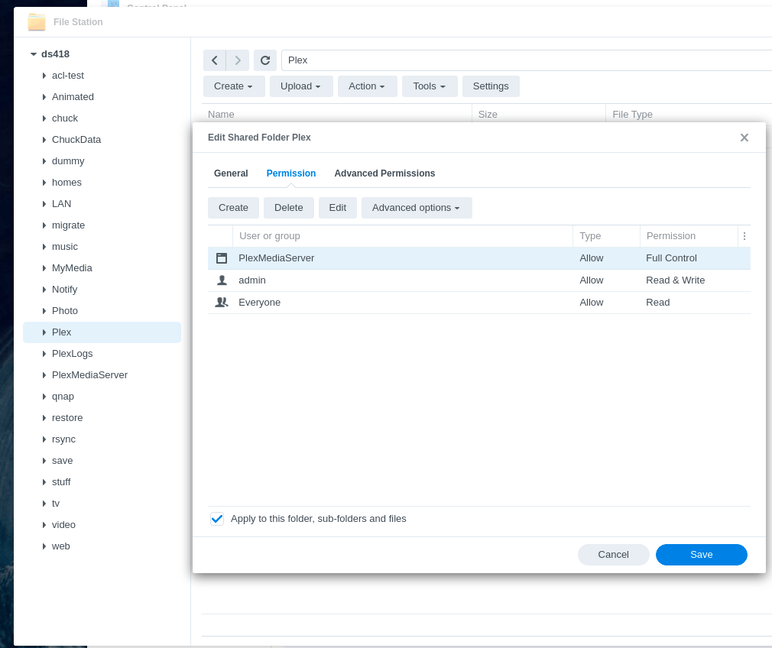Open the Tools dropdown menu
772x648 pixels.
pyautogui.click(x=429, y=86)
